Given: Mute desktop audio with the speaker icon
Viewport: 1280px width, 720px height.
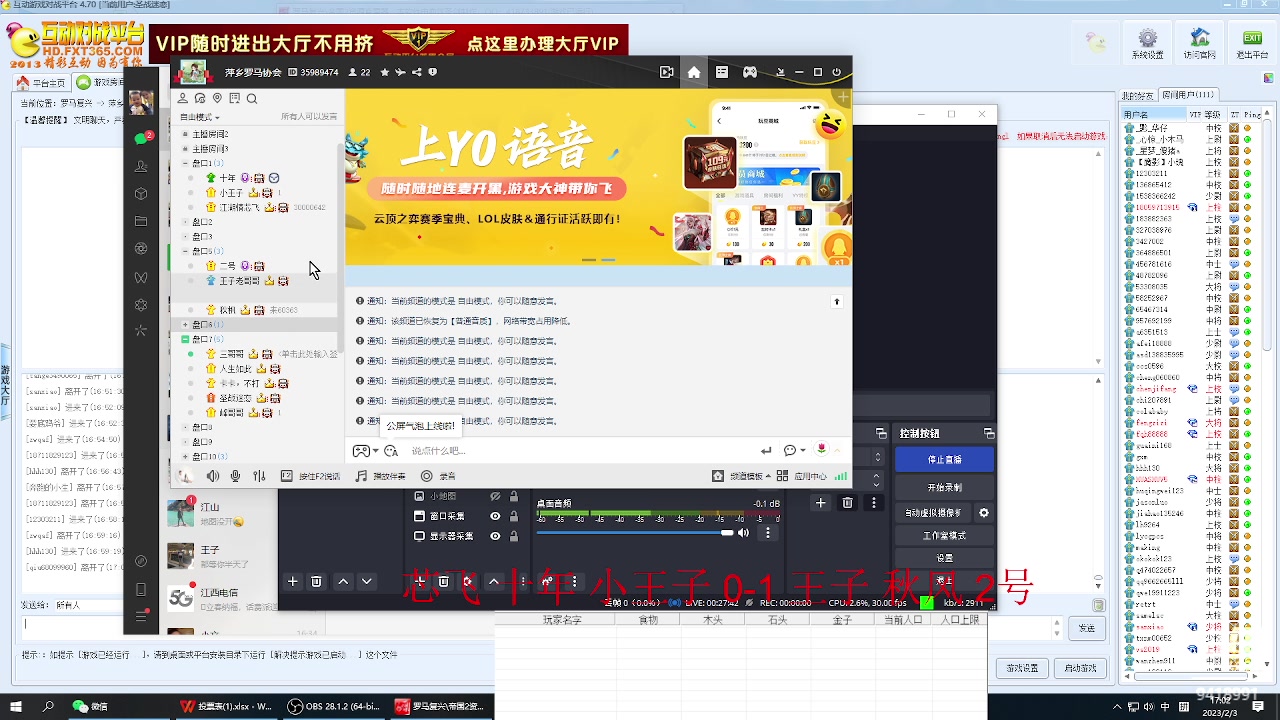Looking at the screenshot, I should pos(744,533).
